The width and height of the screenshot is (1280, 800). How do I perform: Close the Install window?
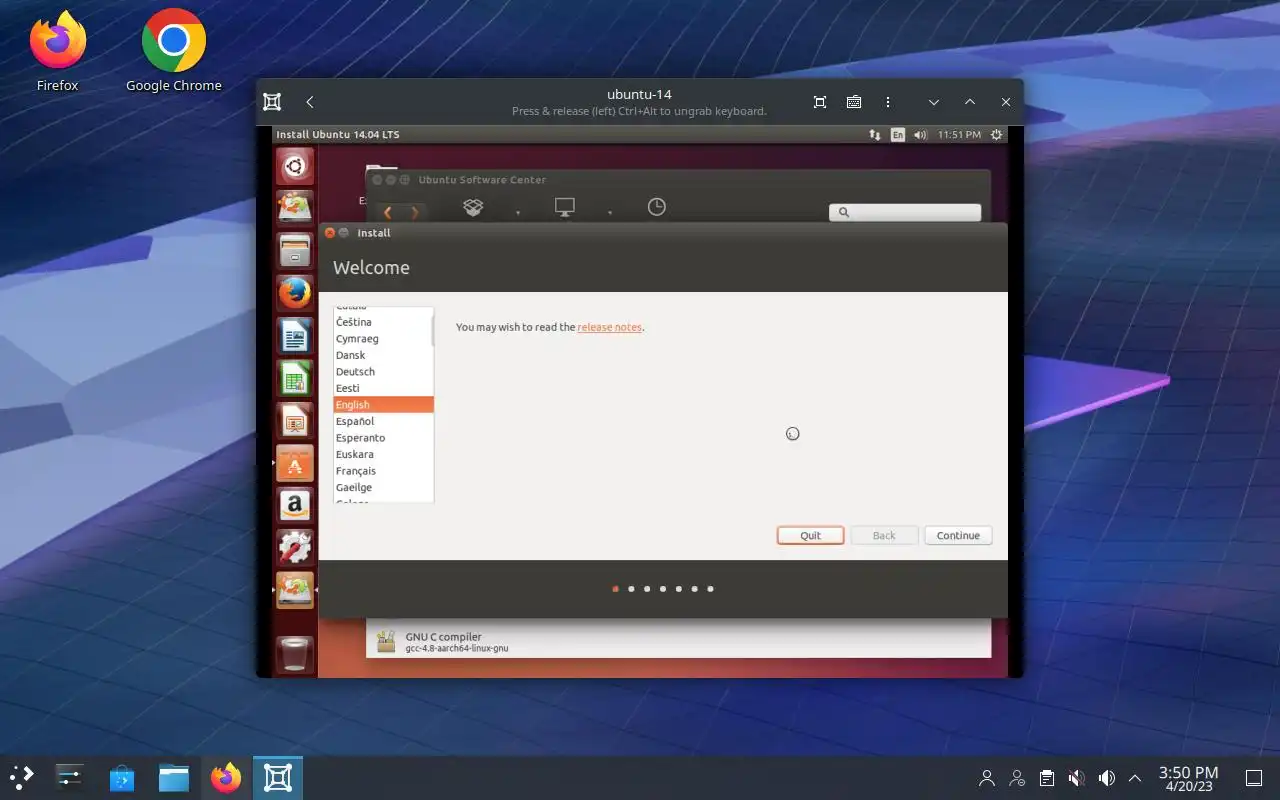tap(330, 233)
